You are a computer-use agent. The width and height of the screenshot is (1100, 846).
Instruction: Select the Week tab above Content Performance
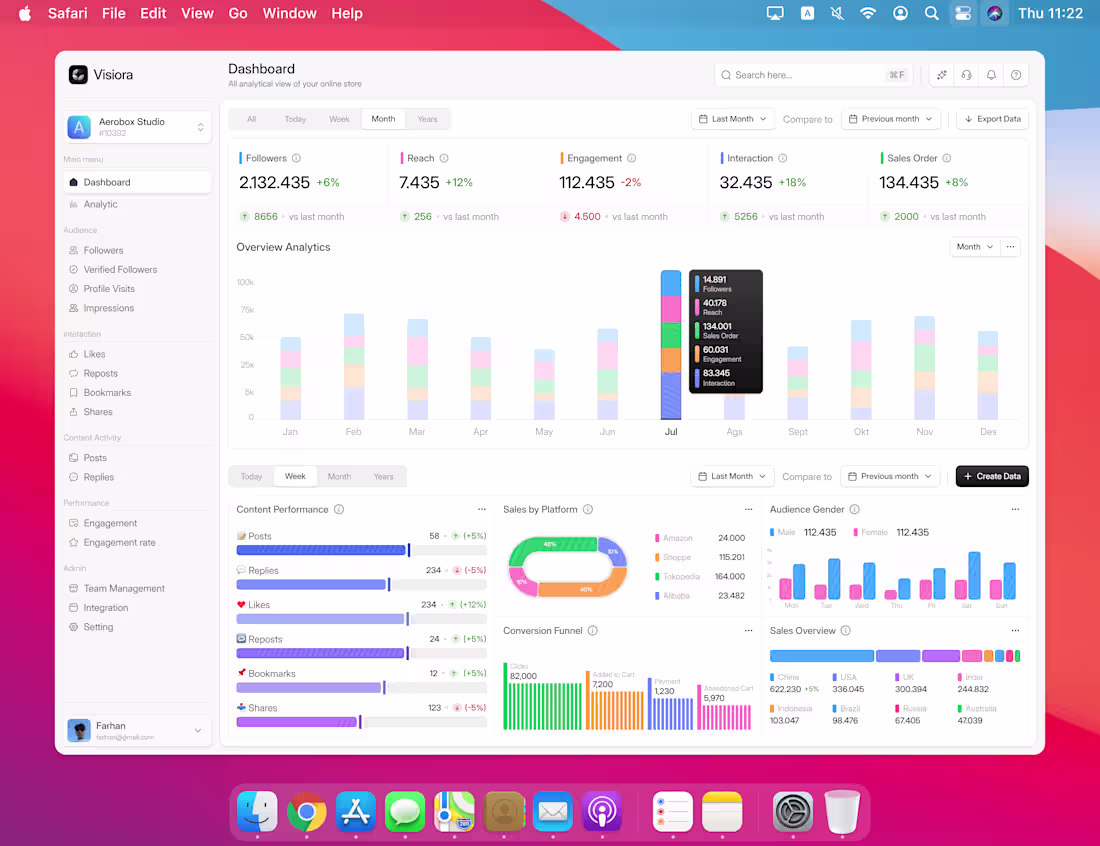295,476
